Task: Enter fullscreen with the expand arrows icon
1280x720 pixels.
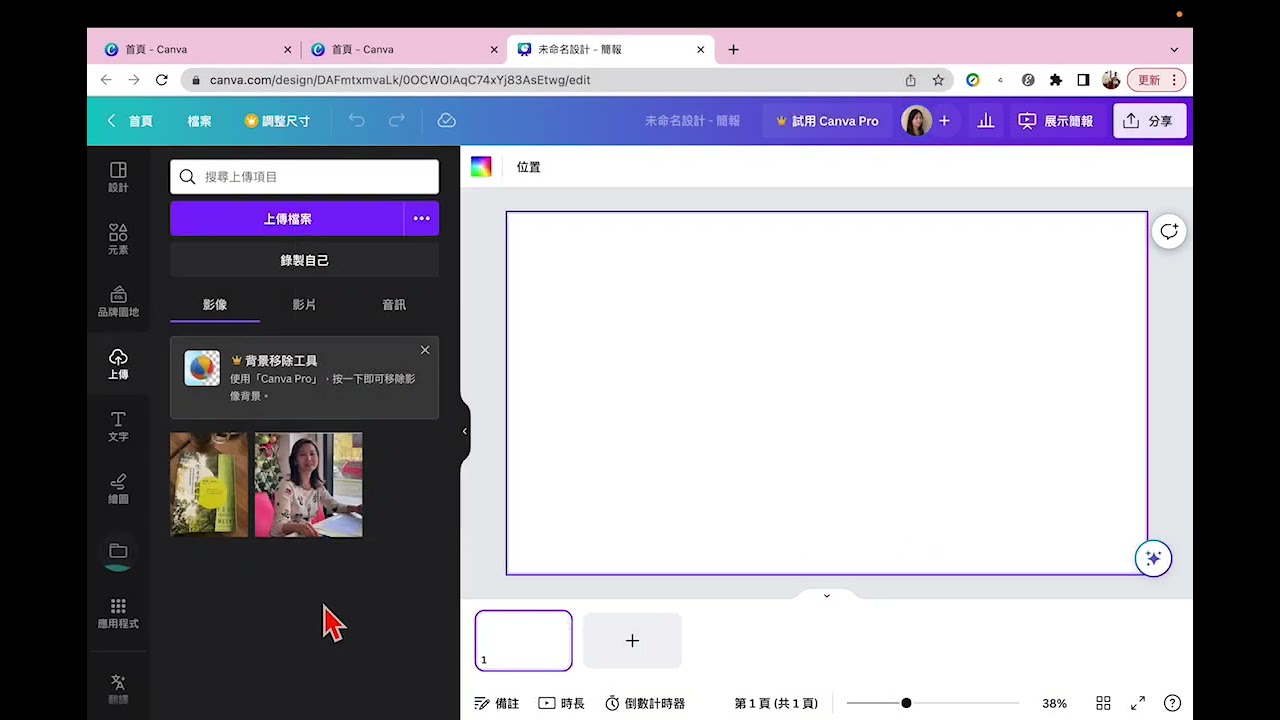Action: pos(1138,703)
